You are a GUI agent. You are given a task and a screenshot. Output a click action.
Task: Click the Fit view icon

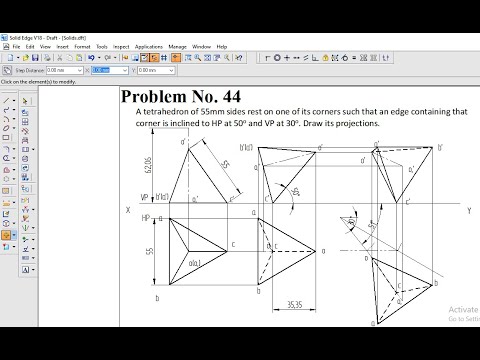tap(207, 58)
